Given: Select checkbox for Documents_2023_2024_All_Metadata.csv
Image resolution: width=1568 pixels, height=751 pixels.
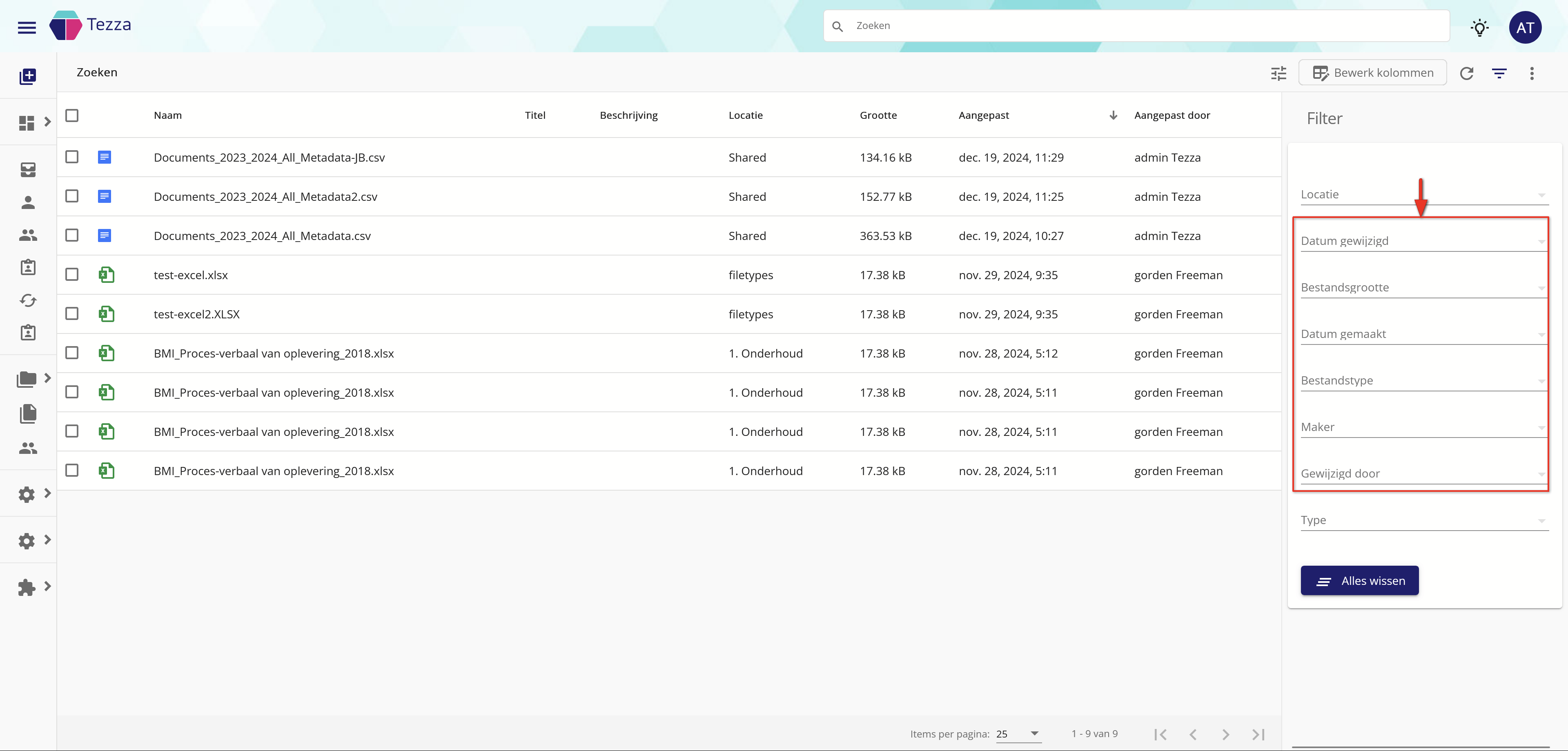Looking at the screenshot, I should tap(72, 235).
